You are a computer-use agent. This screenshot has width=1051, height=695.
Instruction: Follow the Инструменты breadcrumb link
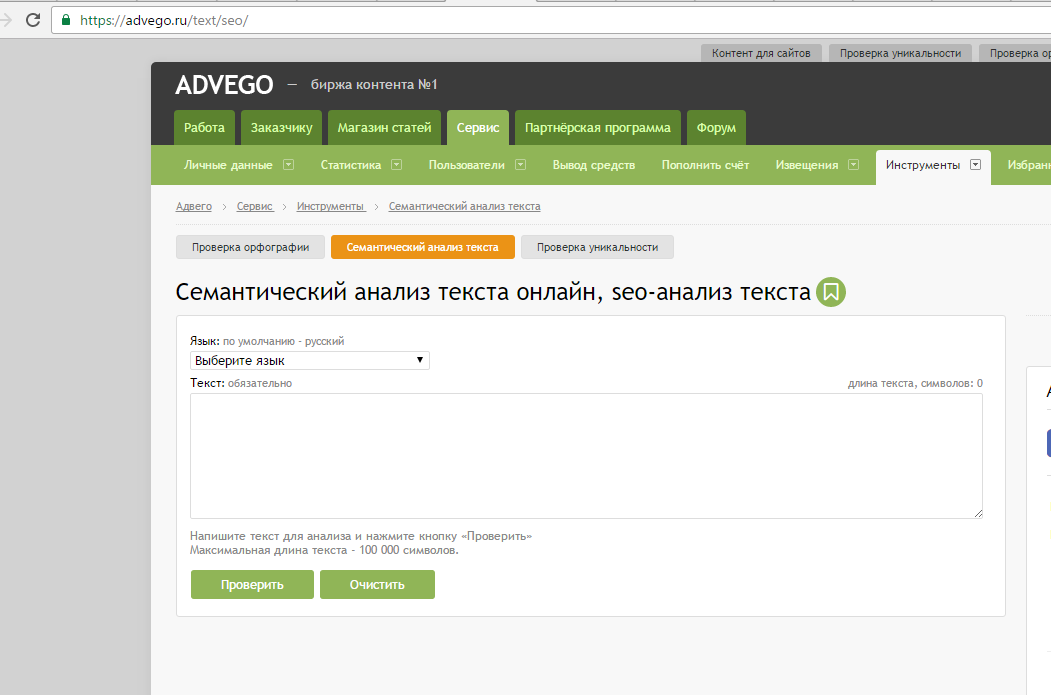click(331, 206)
